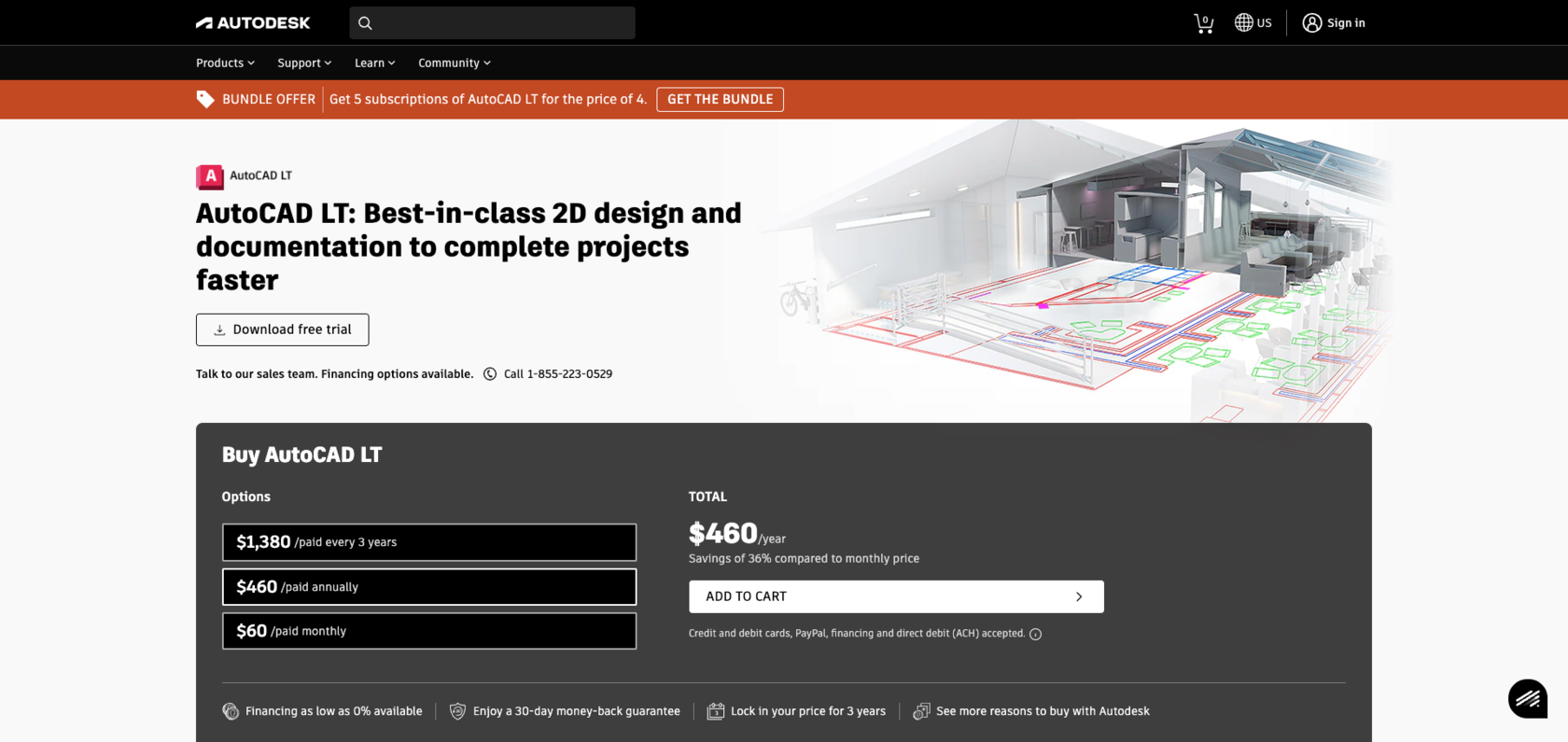
Task: Click the red AutoCAD LT product icon
Action: (x=209, y=176)
